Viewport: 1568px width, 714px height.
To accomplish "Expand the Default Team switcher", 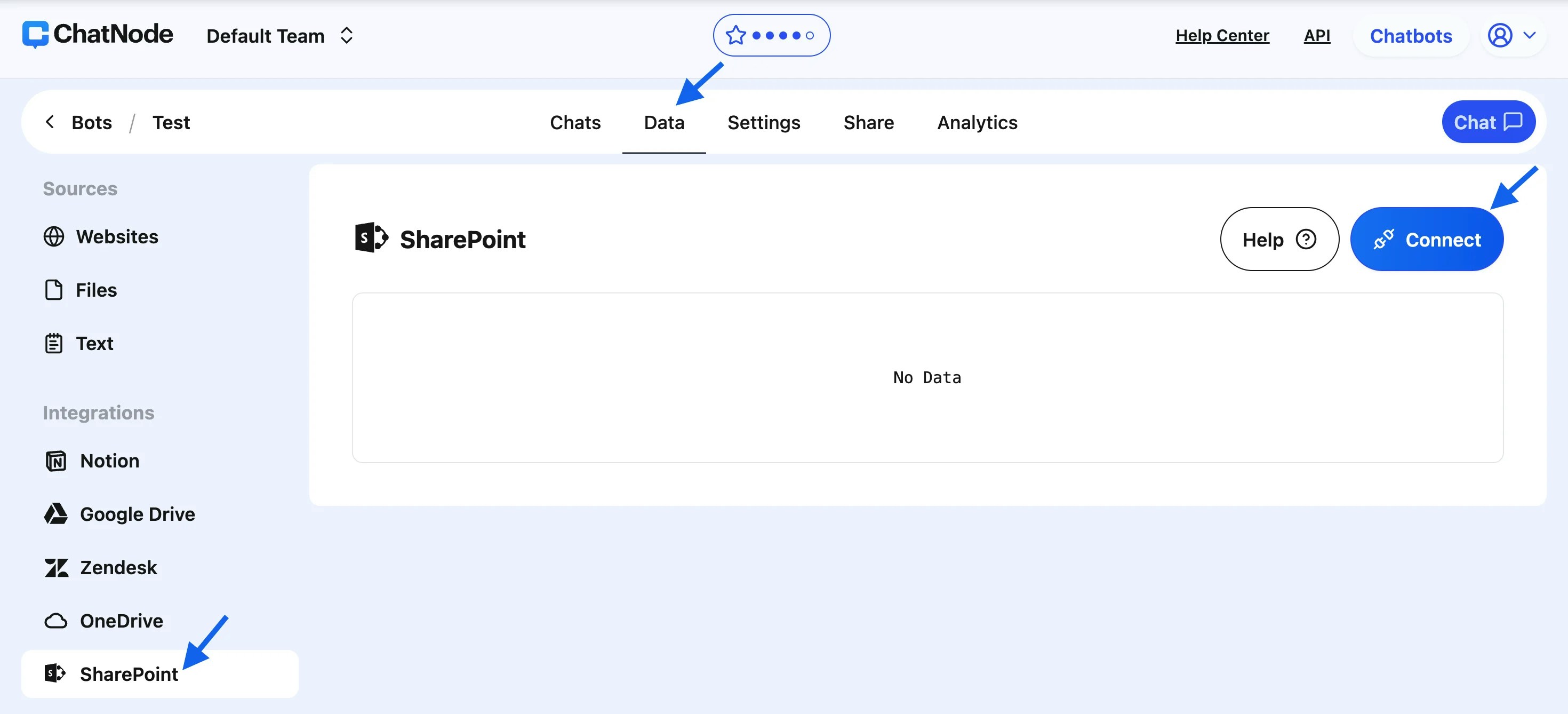I will click(280, 36).
